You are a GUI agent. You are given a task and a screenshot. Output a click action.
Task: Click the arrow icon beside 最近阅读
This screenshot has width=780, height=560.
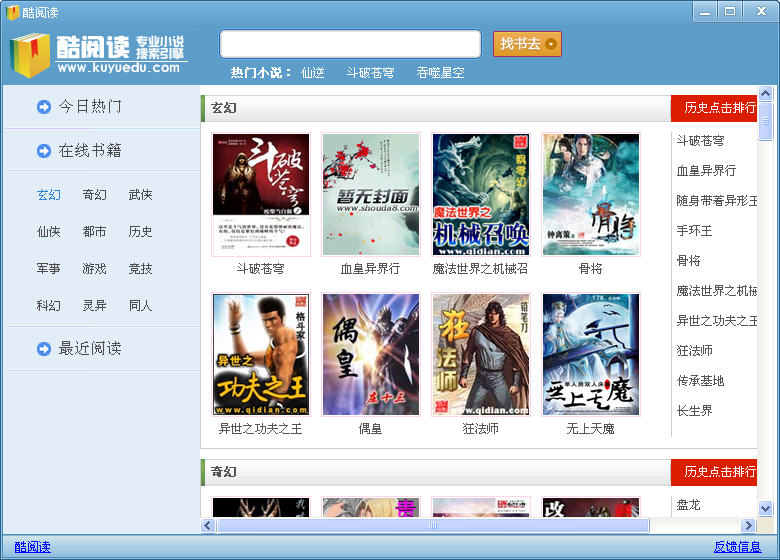tap(44, 349)
